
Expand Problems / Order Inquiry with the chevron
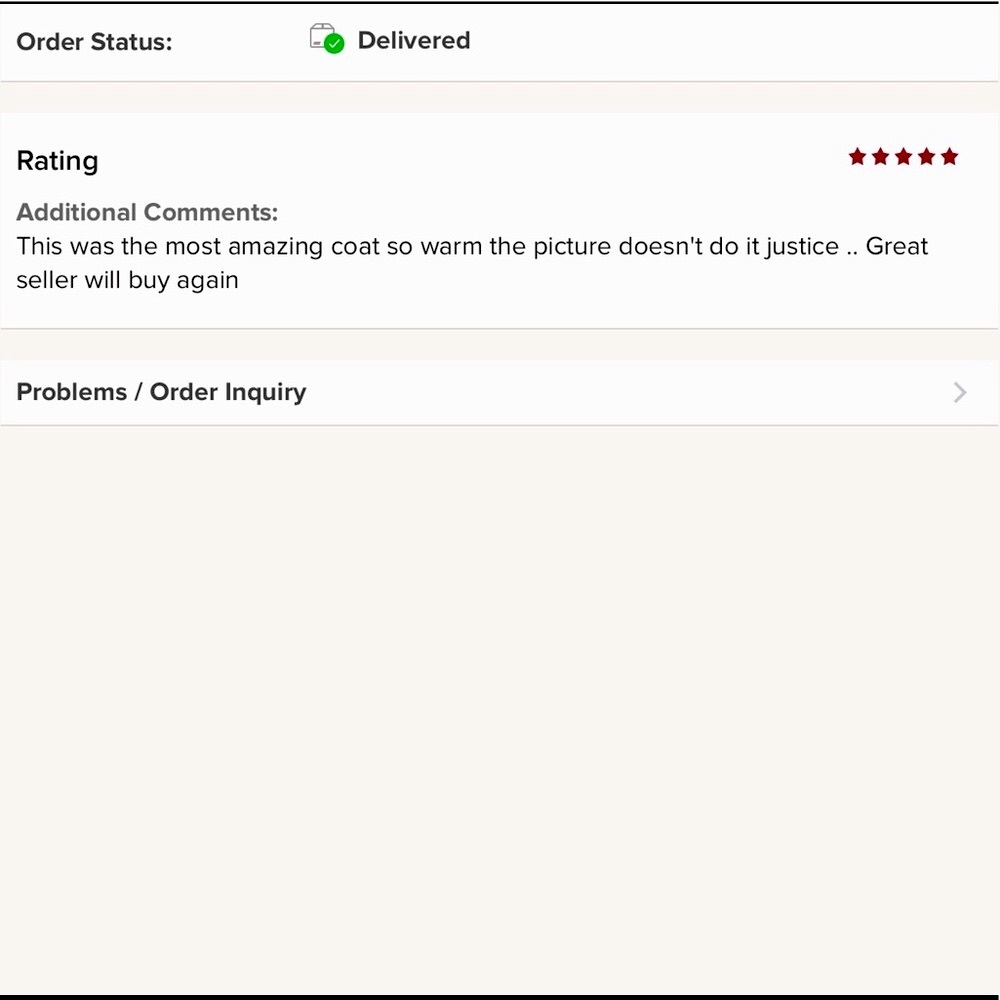point(960,392)
